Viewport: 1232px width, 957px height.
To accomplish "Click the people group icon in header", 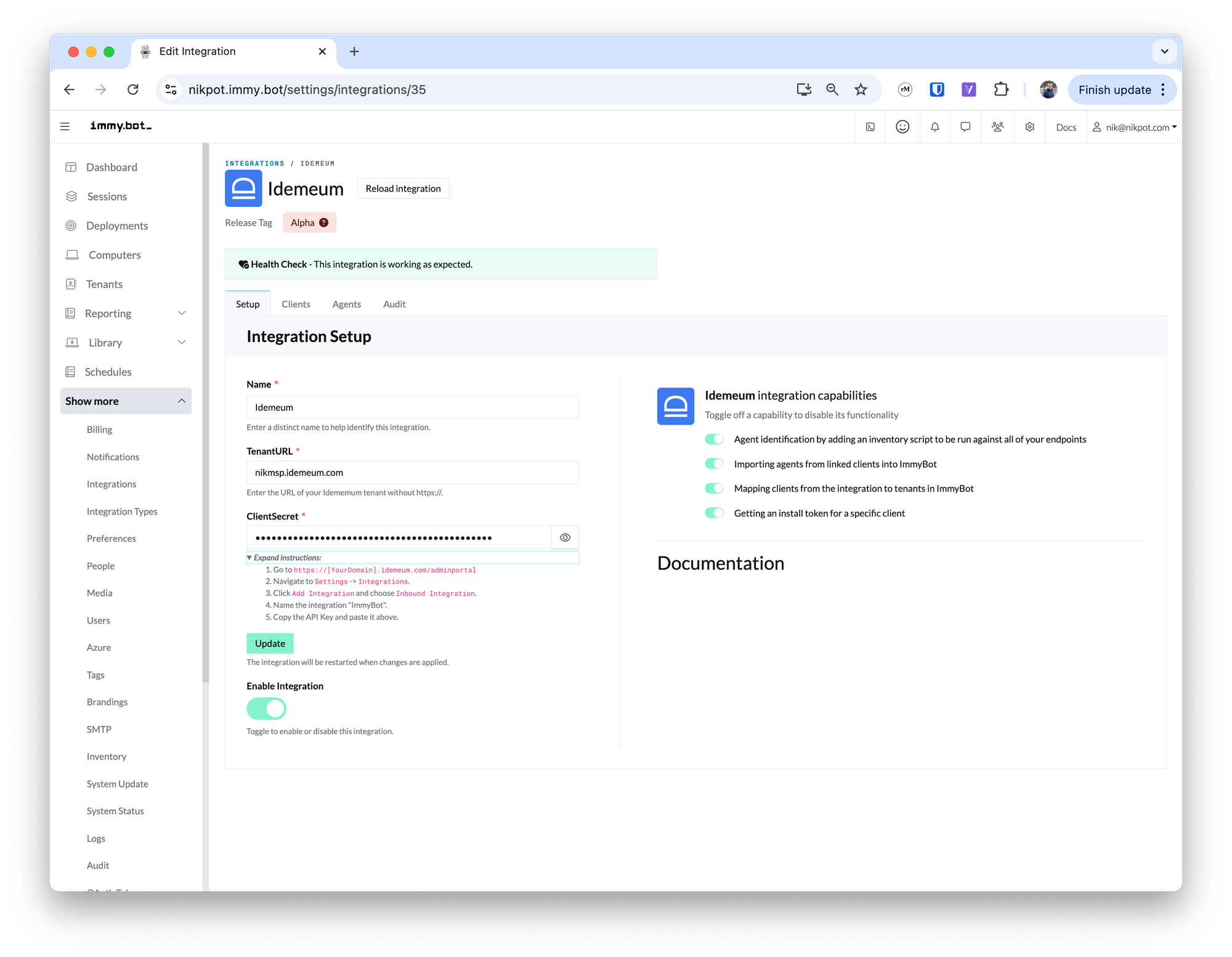I will click(x=997, y=127).
